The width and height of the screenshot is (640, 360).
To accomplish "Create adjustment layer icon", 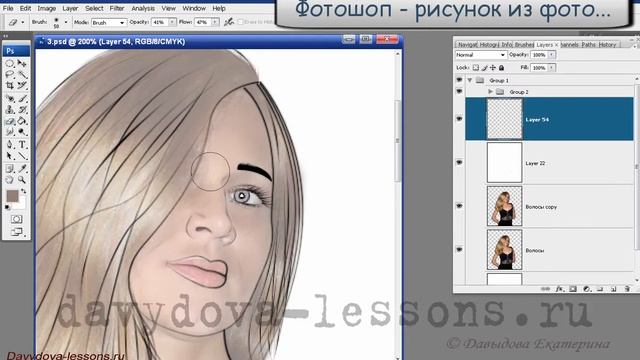I will 587,289.
